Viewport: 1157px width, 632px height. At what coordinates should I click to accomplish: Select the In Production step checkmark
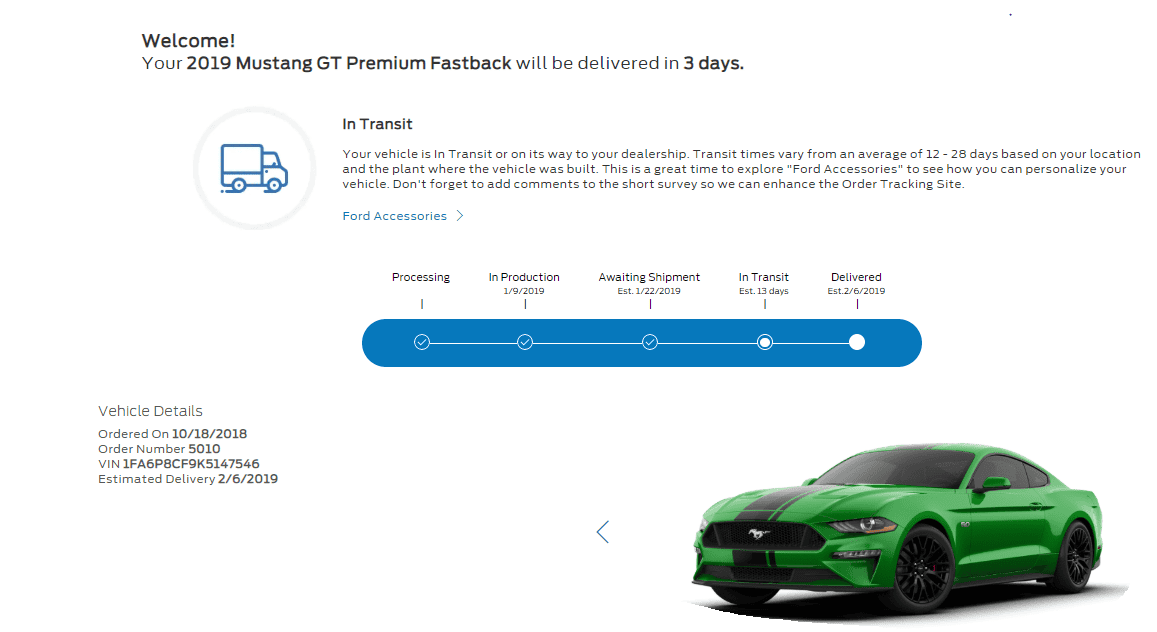point(525,342)
